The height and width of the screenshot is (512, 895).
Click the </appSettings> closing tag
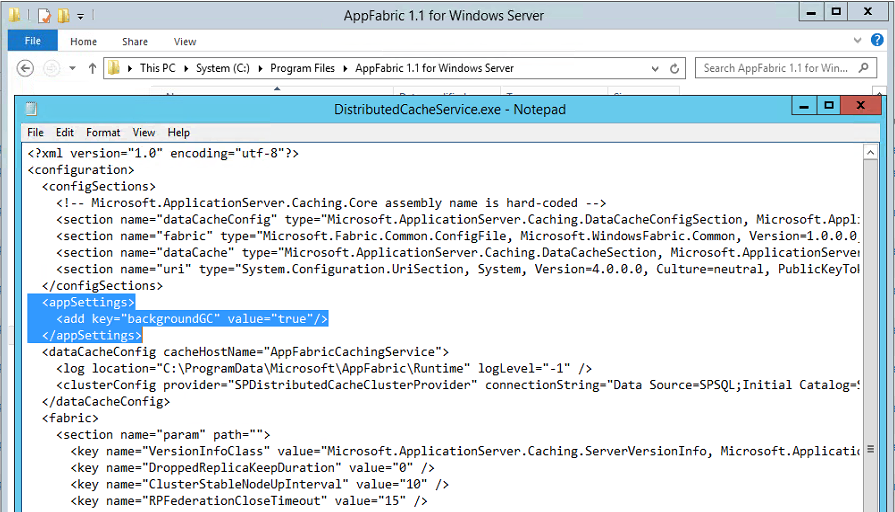[x=92, y=336]
